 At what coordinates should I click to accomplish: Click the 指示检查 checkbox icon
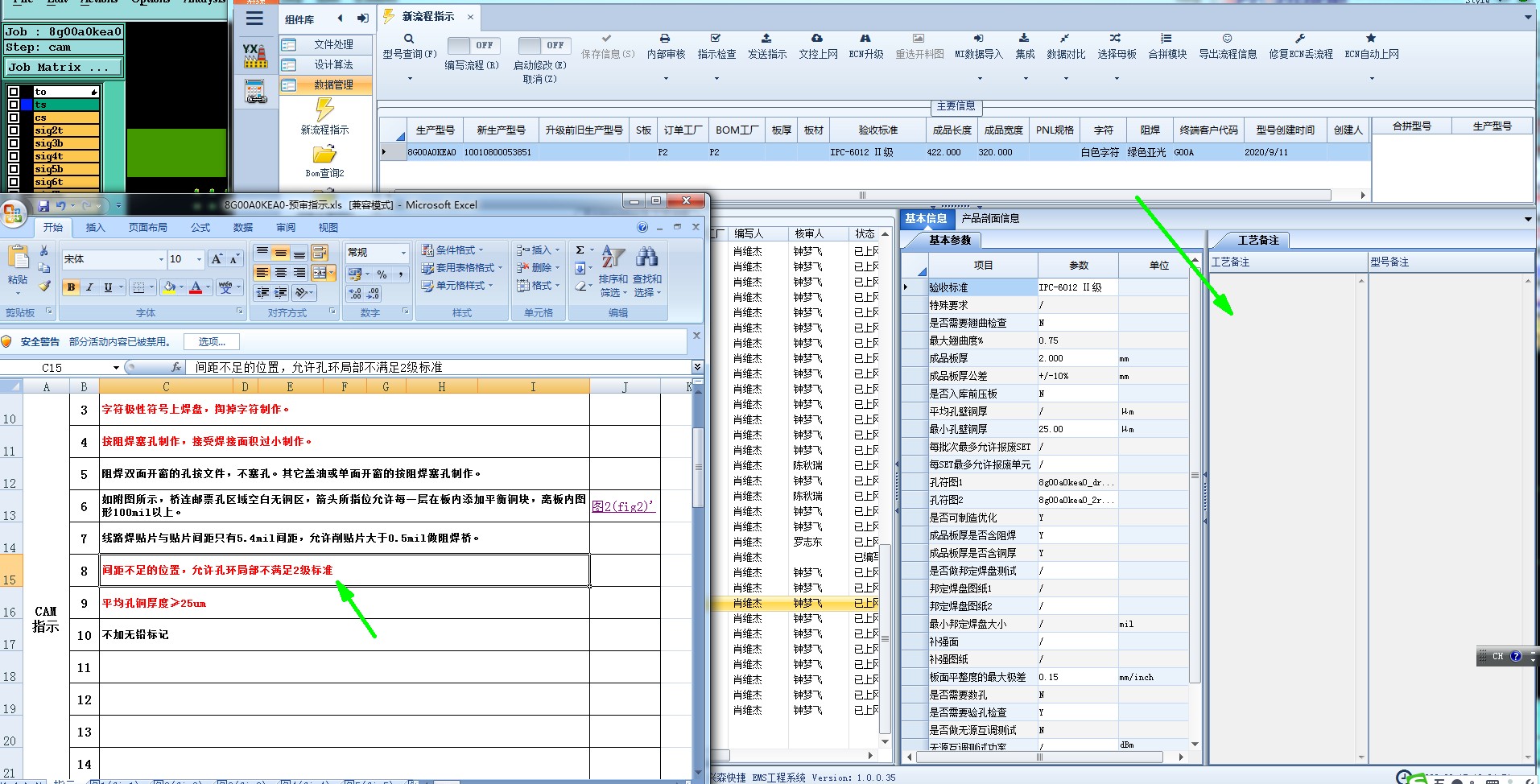click(716, 38)
